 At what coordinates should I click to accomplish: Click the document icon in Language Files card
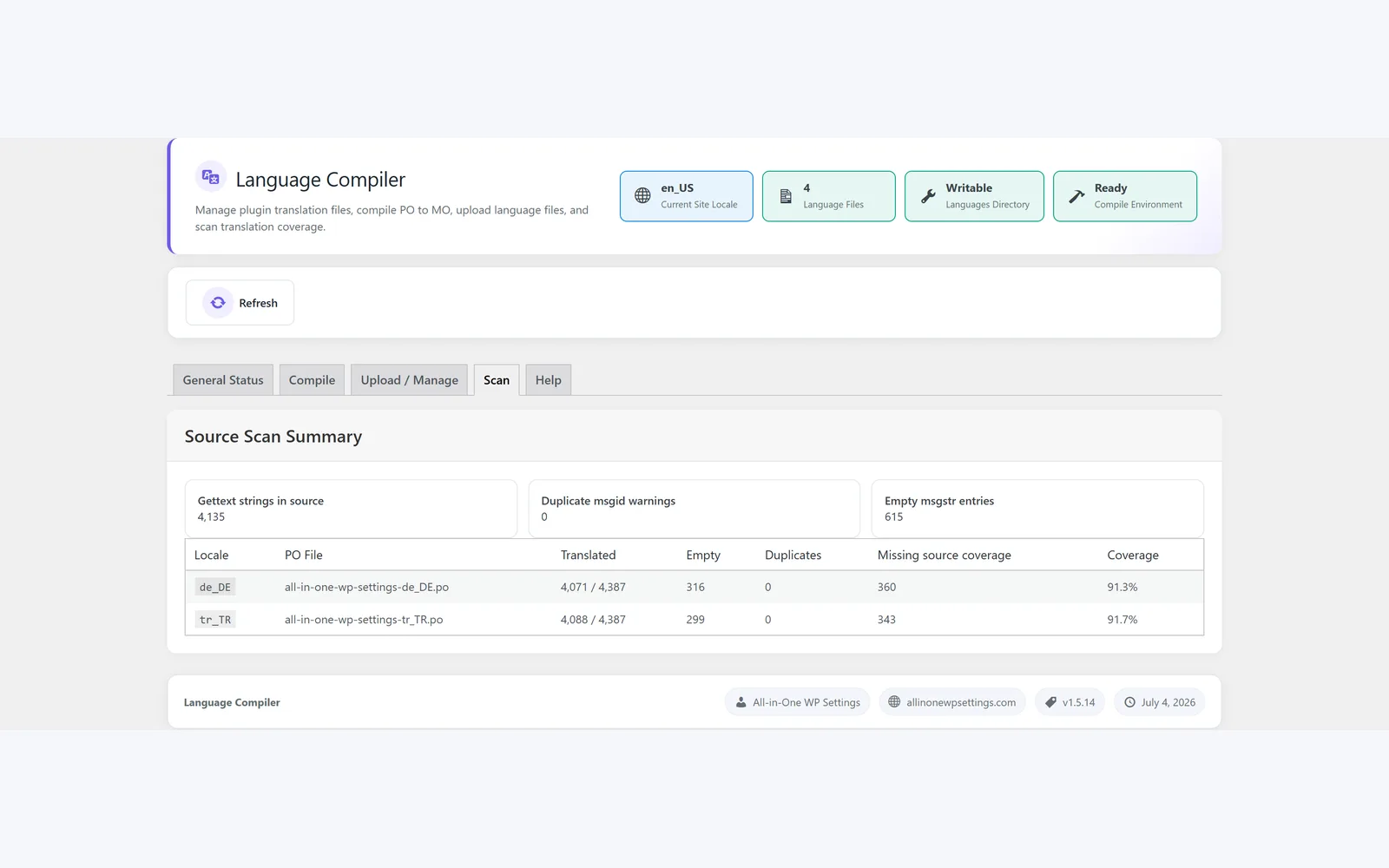[x=786, y=196]
